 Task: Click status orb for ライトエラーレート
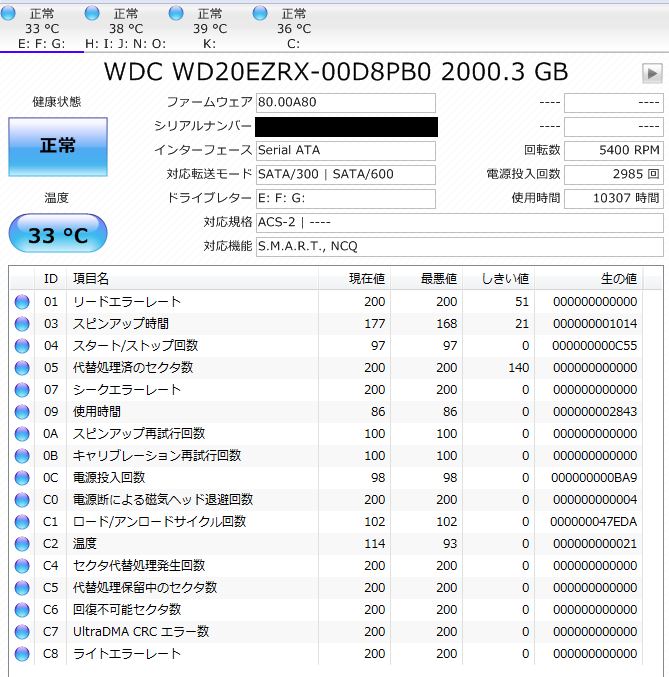pyautogui.click(x=22, y=654)
